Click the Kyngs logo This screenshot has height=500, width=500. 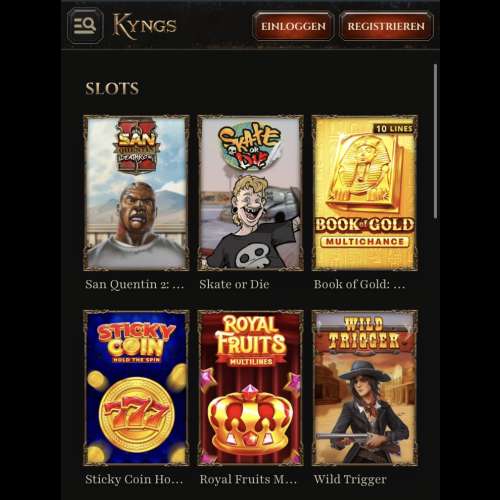coord(144,26)
